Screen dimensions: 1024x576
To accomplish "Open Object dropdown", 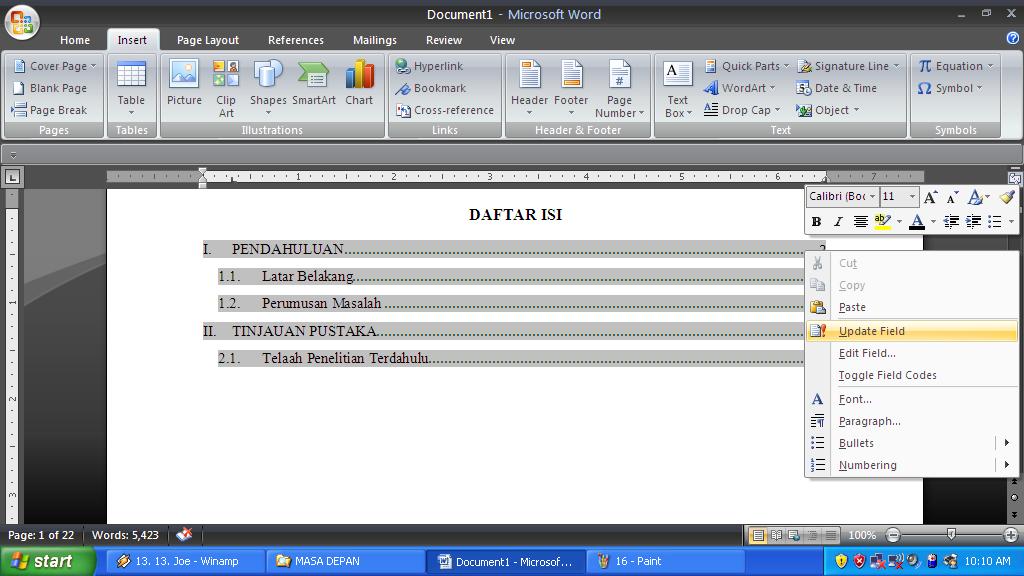I will tap(827, 110).
